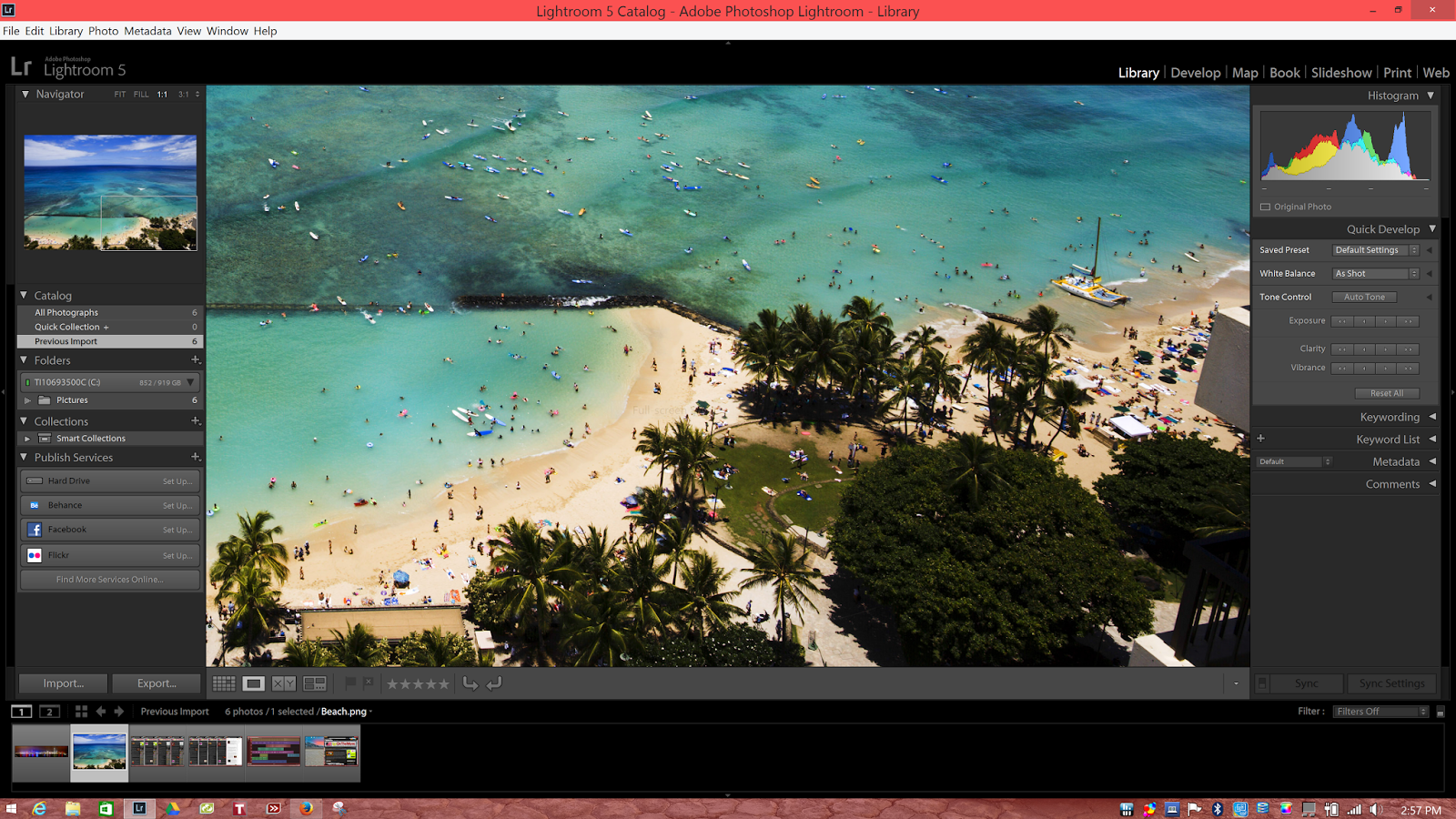1456x819 pixels.
Task: Expand the Keywording panel
Action: coord(1432,417)
